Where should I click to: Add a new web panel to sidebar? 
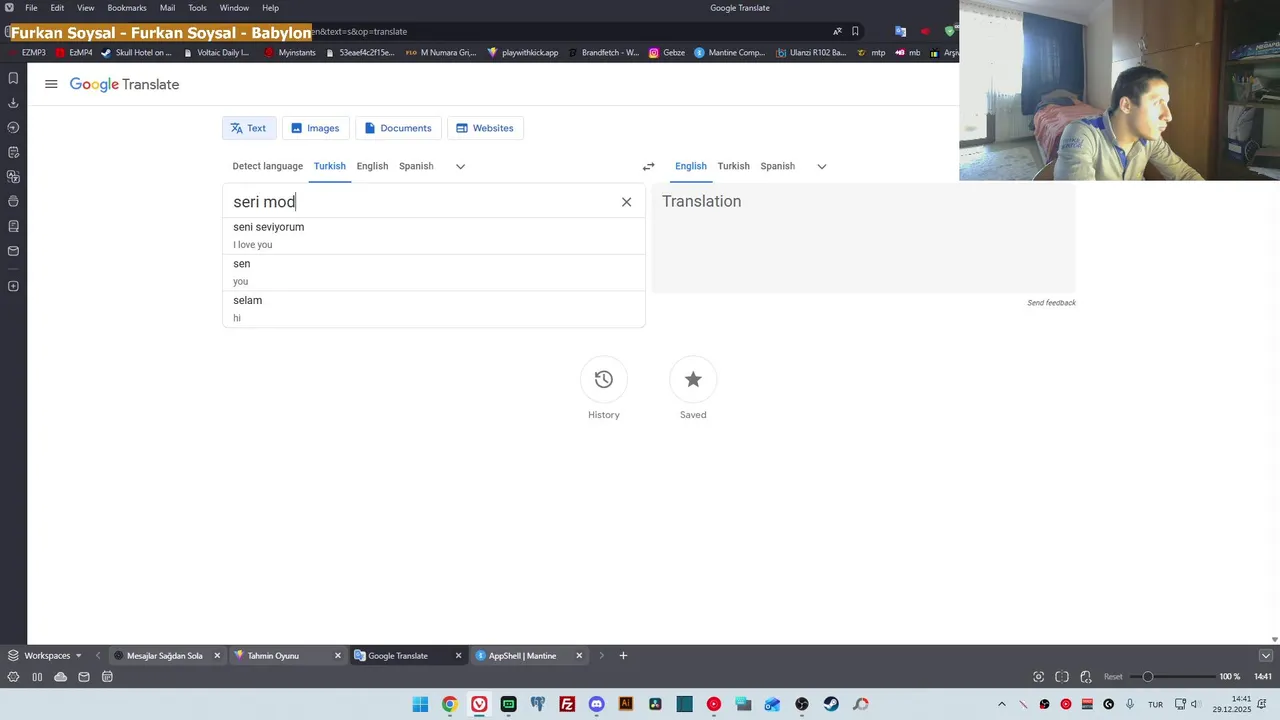13,287
